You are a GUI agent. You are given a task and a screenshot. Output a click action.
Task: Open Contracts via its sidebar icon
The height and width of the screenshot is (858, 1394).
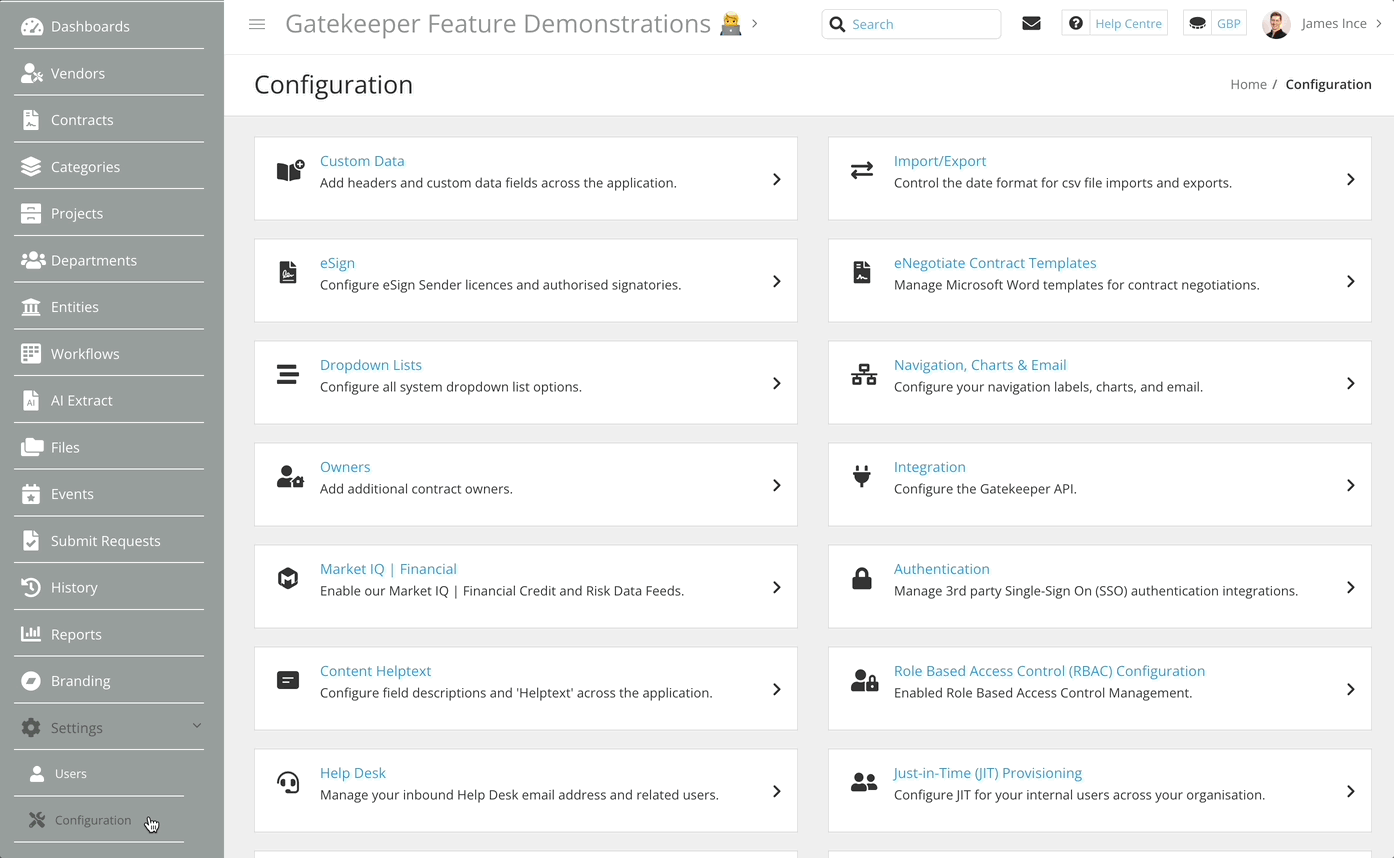31,119
